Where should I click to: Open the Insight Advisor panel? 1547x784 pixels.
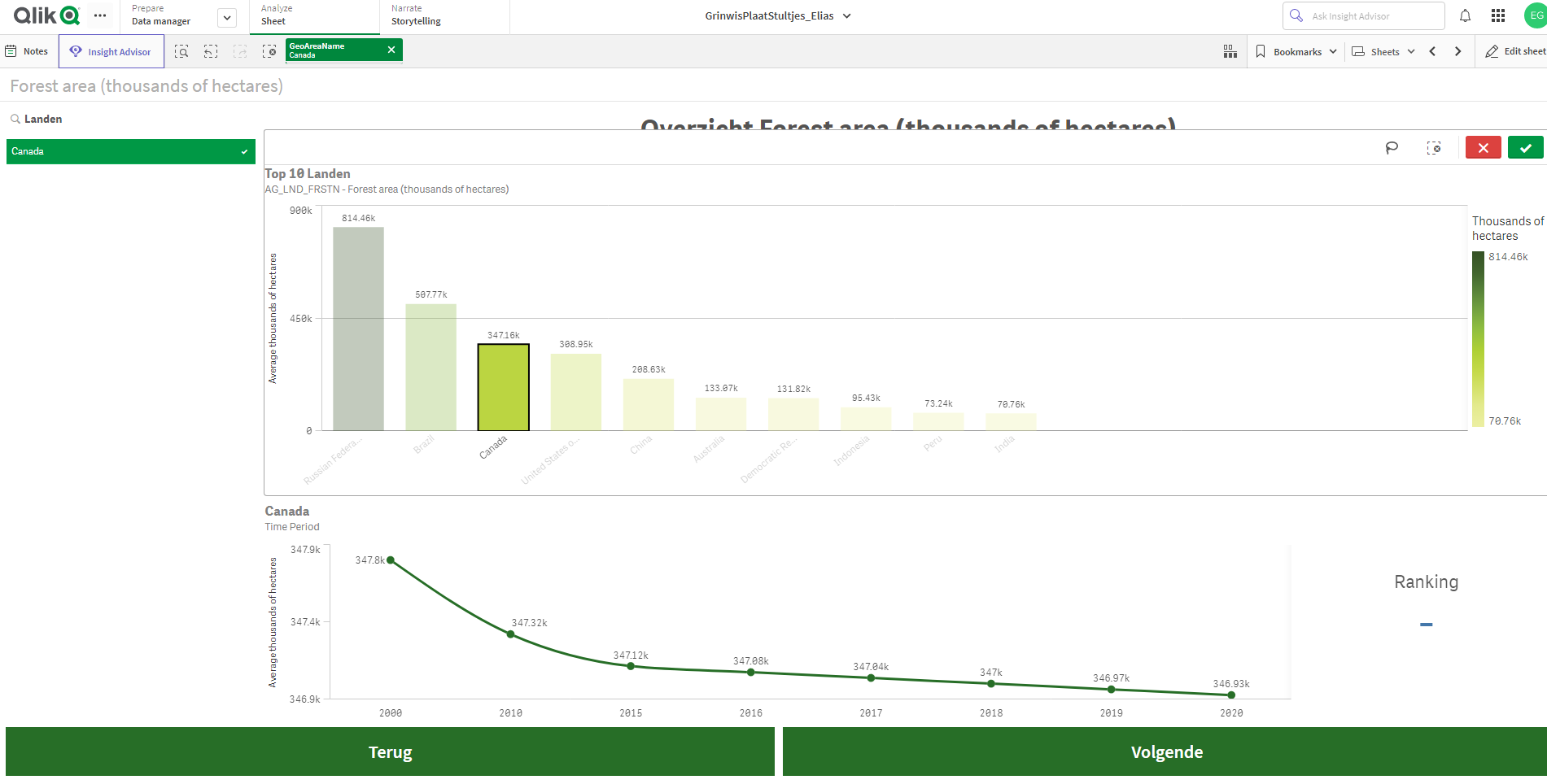tap(111, 50)
